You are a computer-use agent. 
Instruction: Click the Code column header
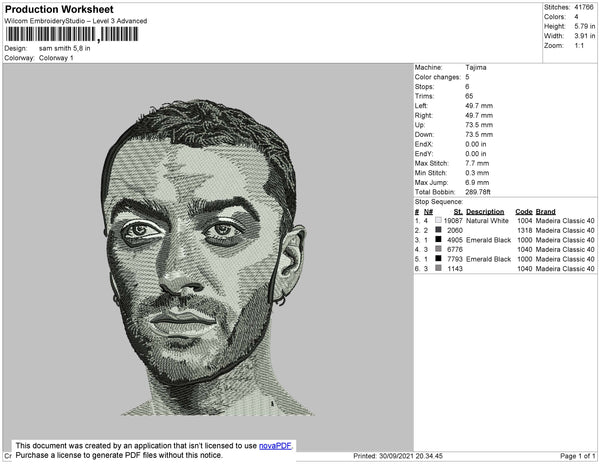[524, 212]
